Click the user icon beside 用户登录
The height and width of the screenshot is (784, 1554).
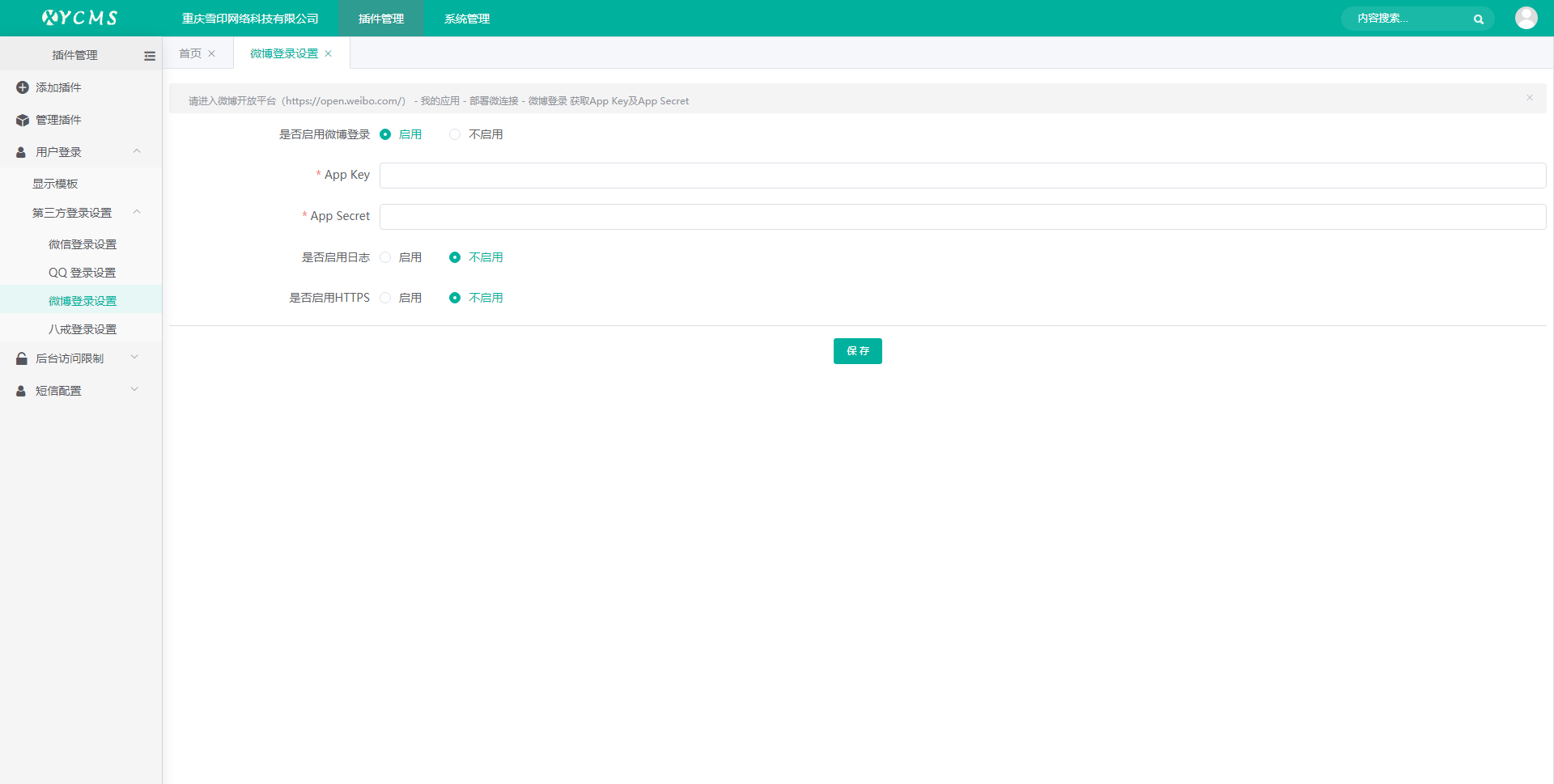tap(21, 152)
